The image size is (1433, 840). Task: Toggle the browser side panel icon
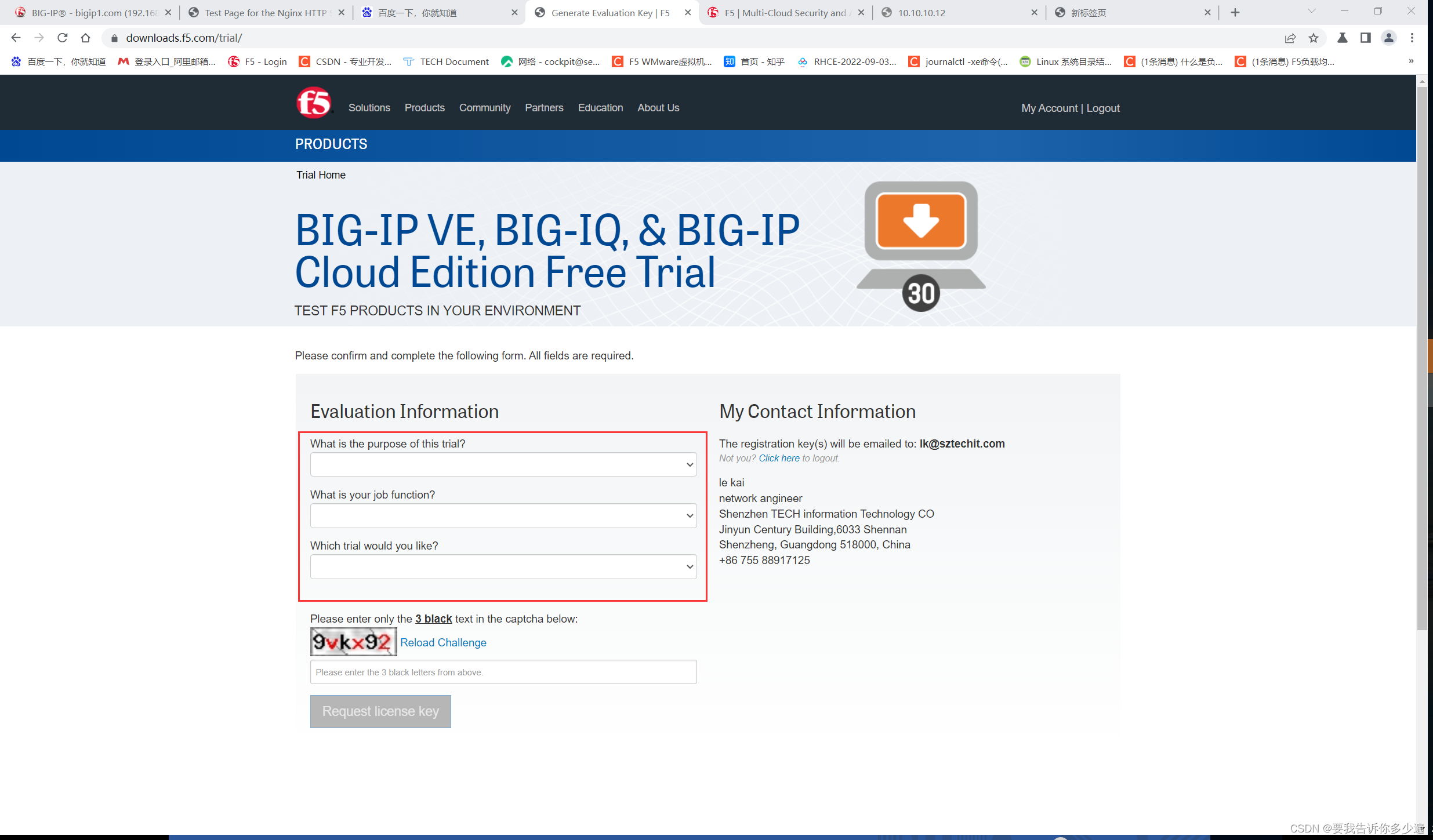tap(1366, 38)
